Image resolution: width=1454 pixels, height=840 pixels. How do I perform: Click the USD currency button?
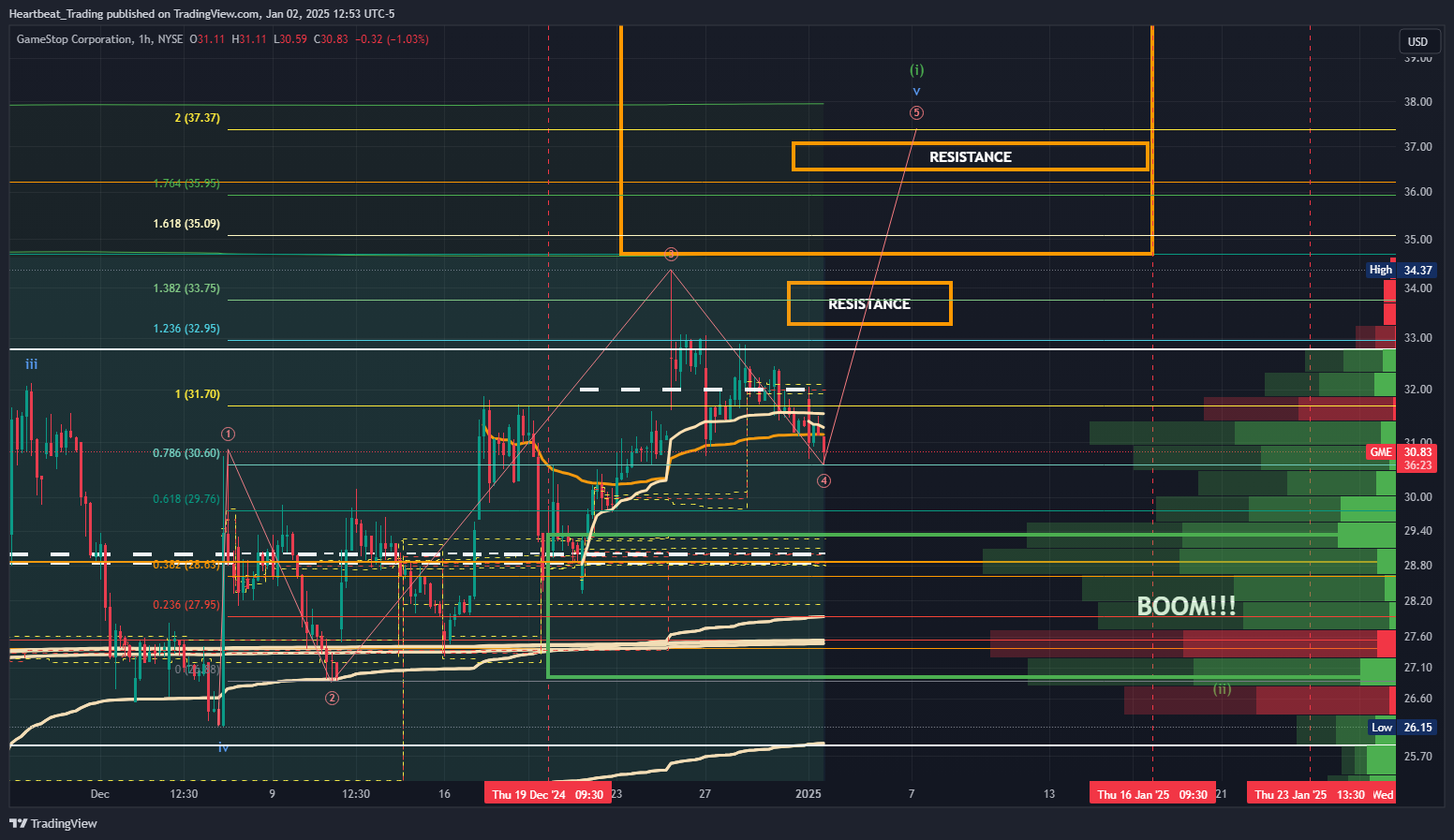pos(1417,41)
